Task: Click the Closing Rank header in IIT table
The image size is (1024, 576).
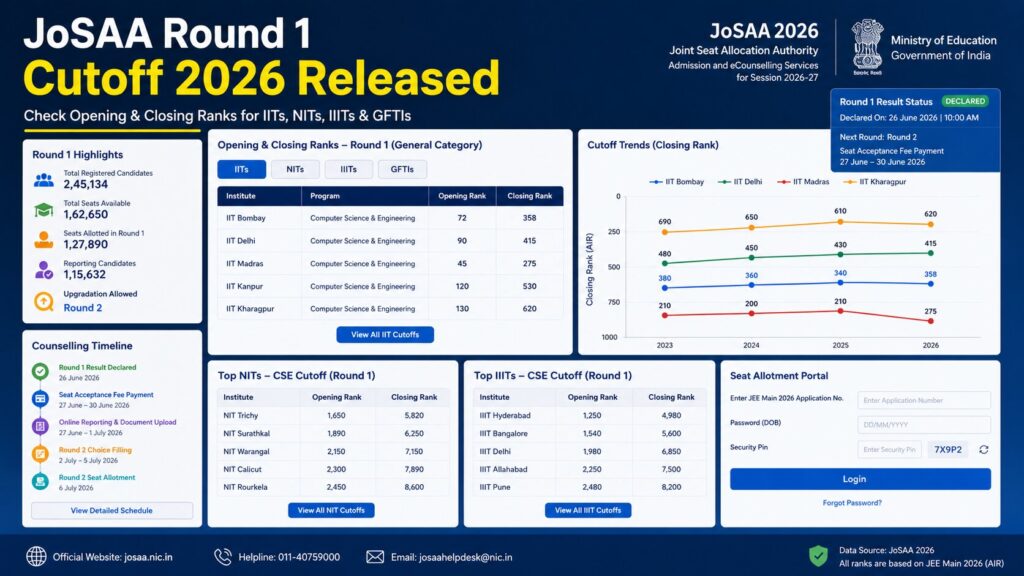Action: coord(530,196)
